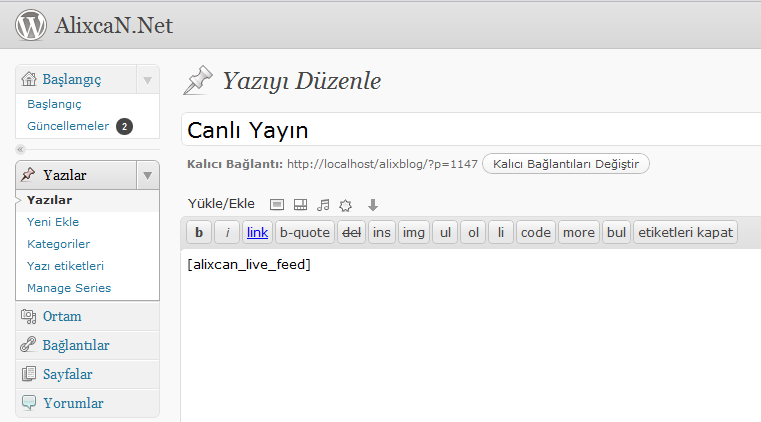Click the down-arrow icon after Yükle/Ekle

click(x=373, y=205)
